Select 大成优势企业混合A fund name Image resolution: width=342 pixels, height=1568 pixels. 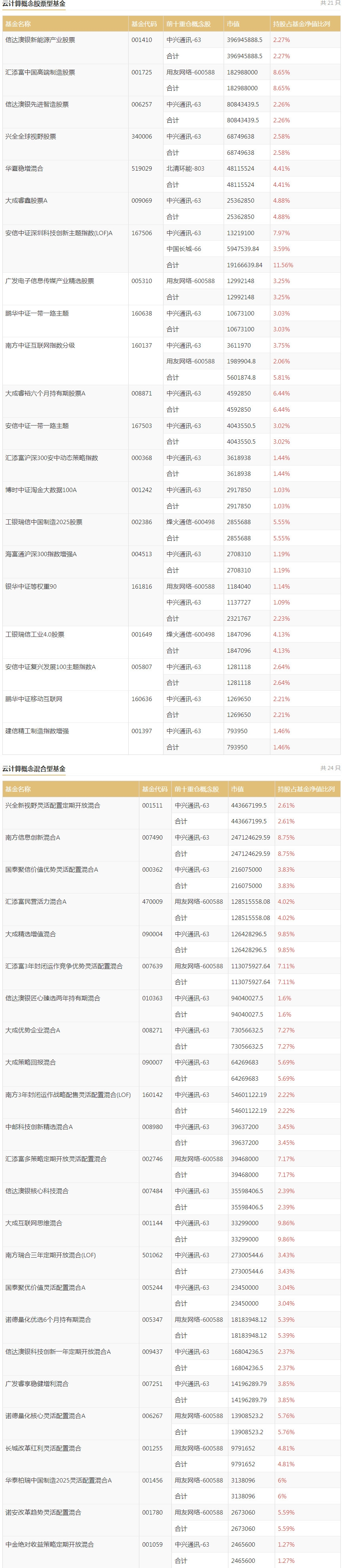[x=33, y=1030]
